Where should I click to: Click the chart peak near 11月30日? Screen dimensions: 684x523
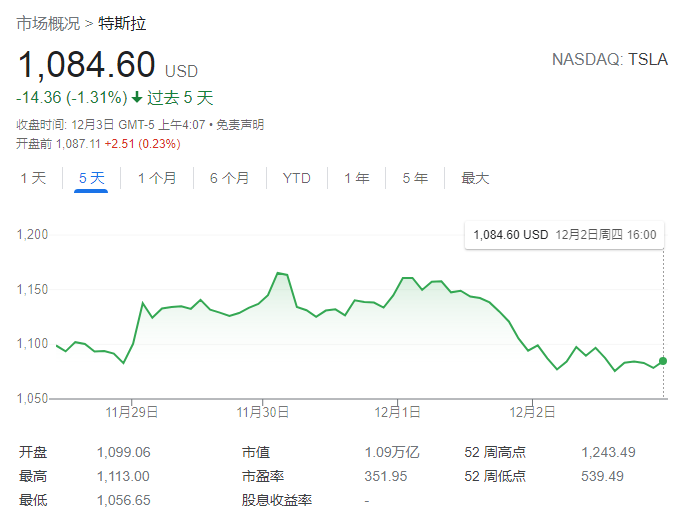[278, 272]
